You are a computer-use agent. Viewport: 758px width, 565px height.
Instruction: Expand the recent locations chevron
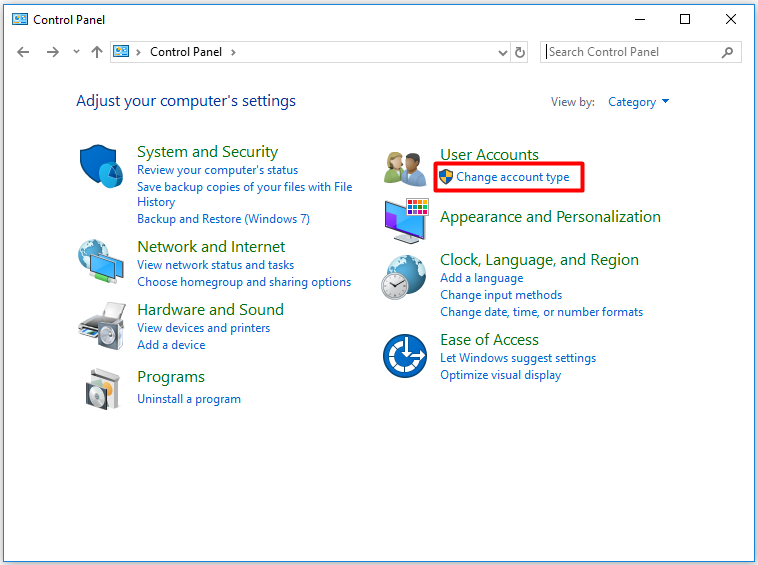click(x=76, y=52)
